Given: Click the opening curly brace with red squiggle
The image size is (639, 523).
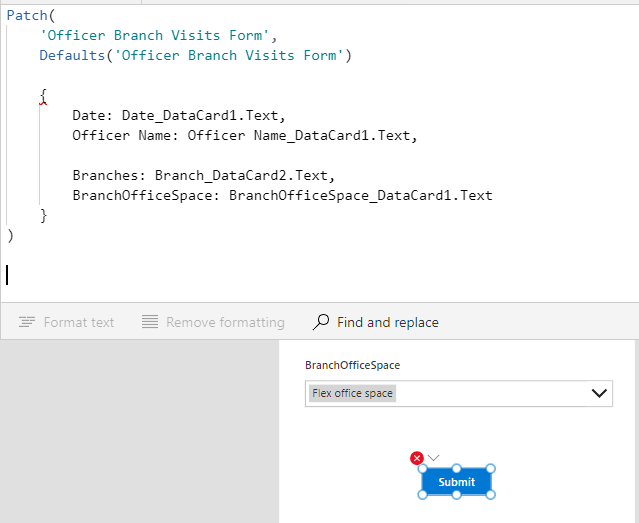Looking at the screenshot, I should (x=43, y=97).
